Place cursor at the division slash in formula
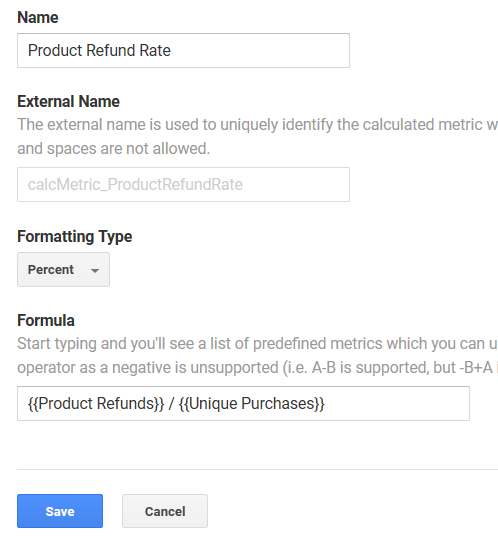 (171, 404)
